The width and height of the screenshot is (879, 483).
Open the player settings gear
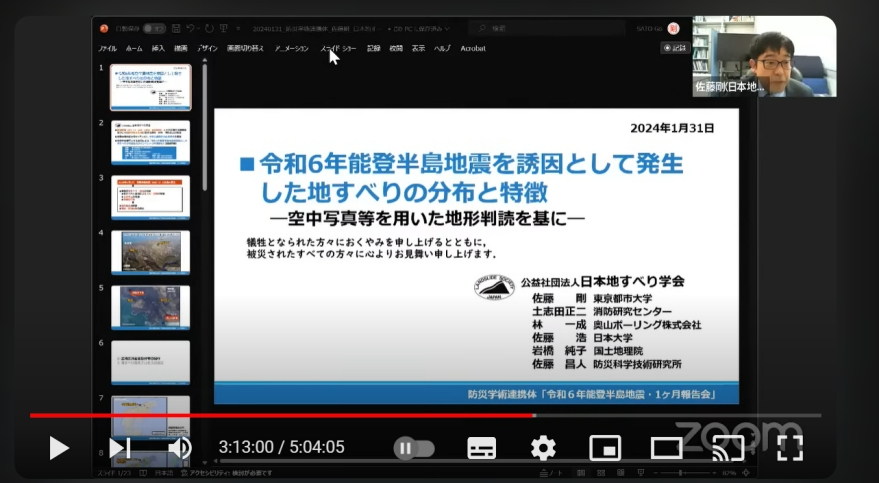[x=543, y=448]
